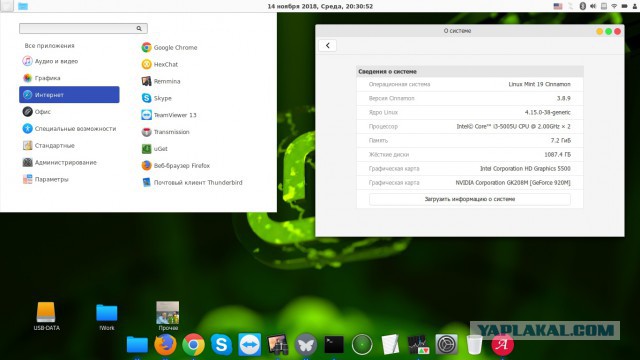Open the US keyboard layout flag indicator
The width and height of the screenshot is (640, 360).
click(558, 6)
